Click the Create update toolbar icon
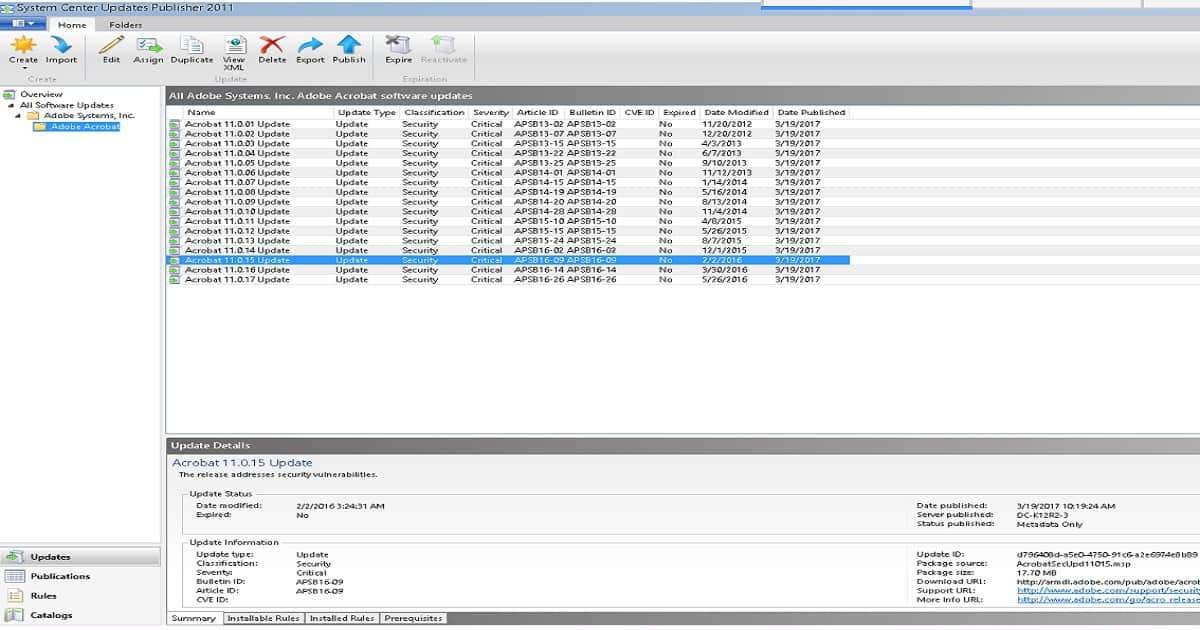 (23, 44)
